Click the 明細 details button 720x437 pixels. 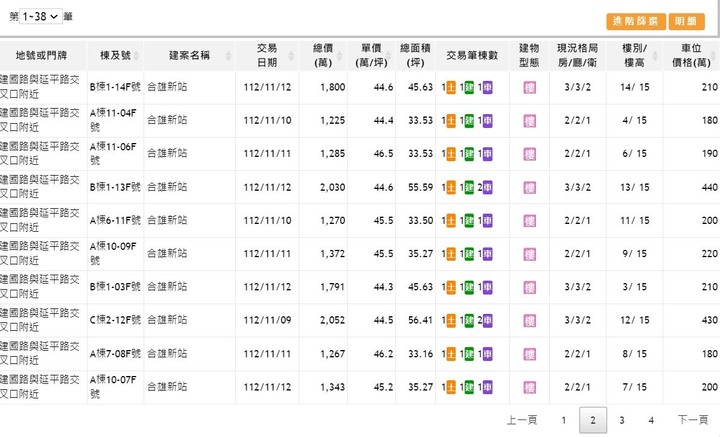686,21
